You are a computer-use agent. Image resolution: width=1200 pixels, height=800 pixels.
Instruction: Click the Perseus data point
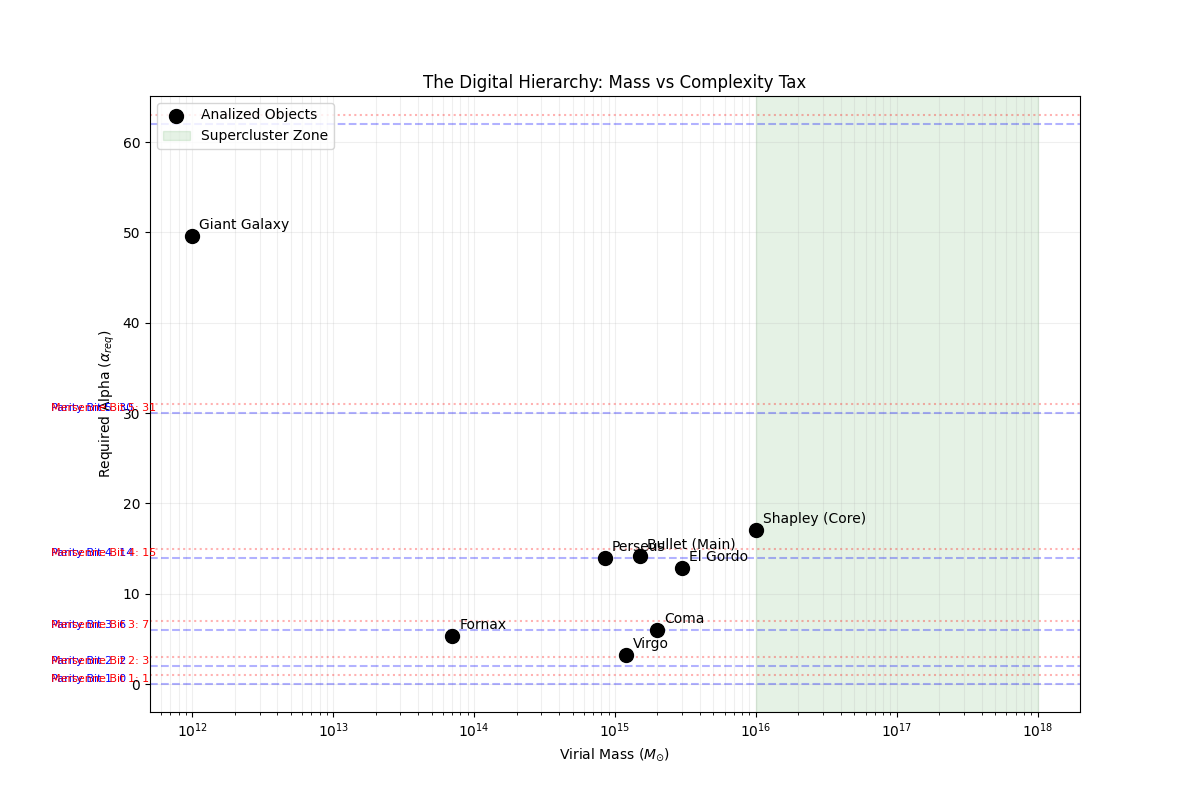pos(605,558)
